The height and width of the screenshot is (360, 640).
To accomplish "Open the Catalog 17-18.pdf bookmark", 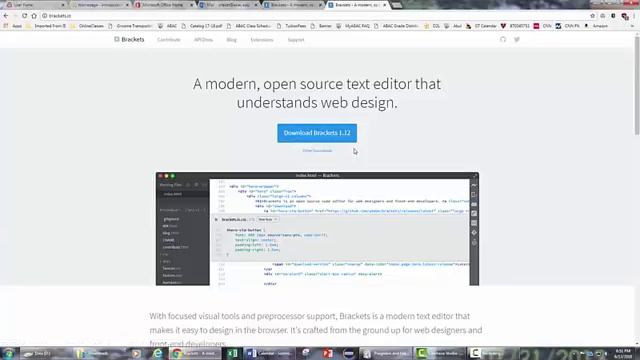I will (x=202, y=26).
